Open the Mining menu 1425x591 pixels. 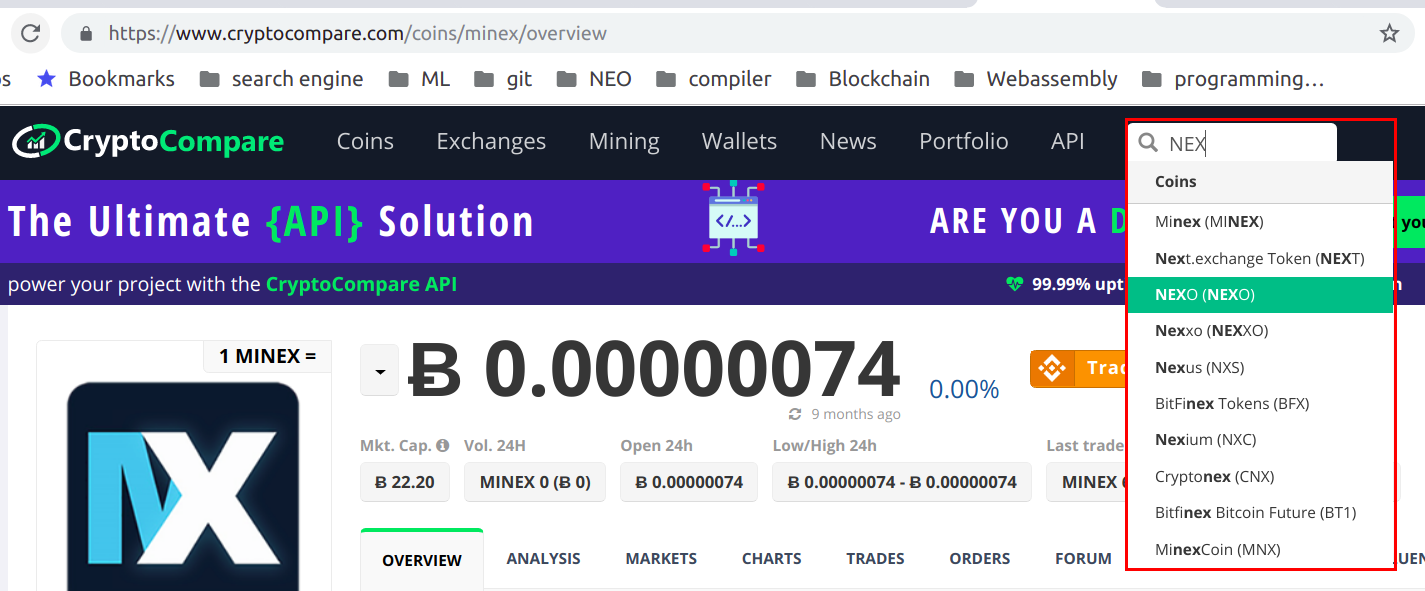tap(624, 142)
